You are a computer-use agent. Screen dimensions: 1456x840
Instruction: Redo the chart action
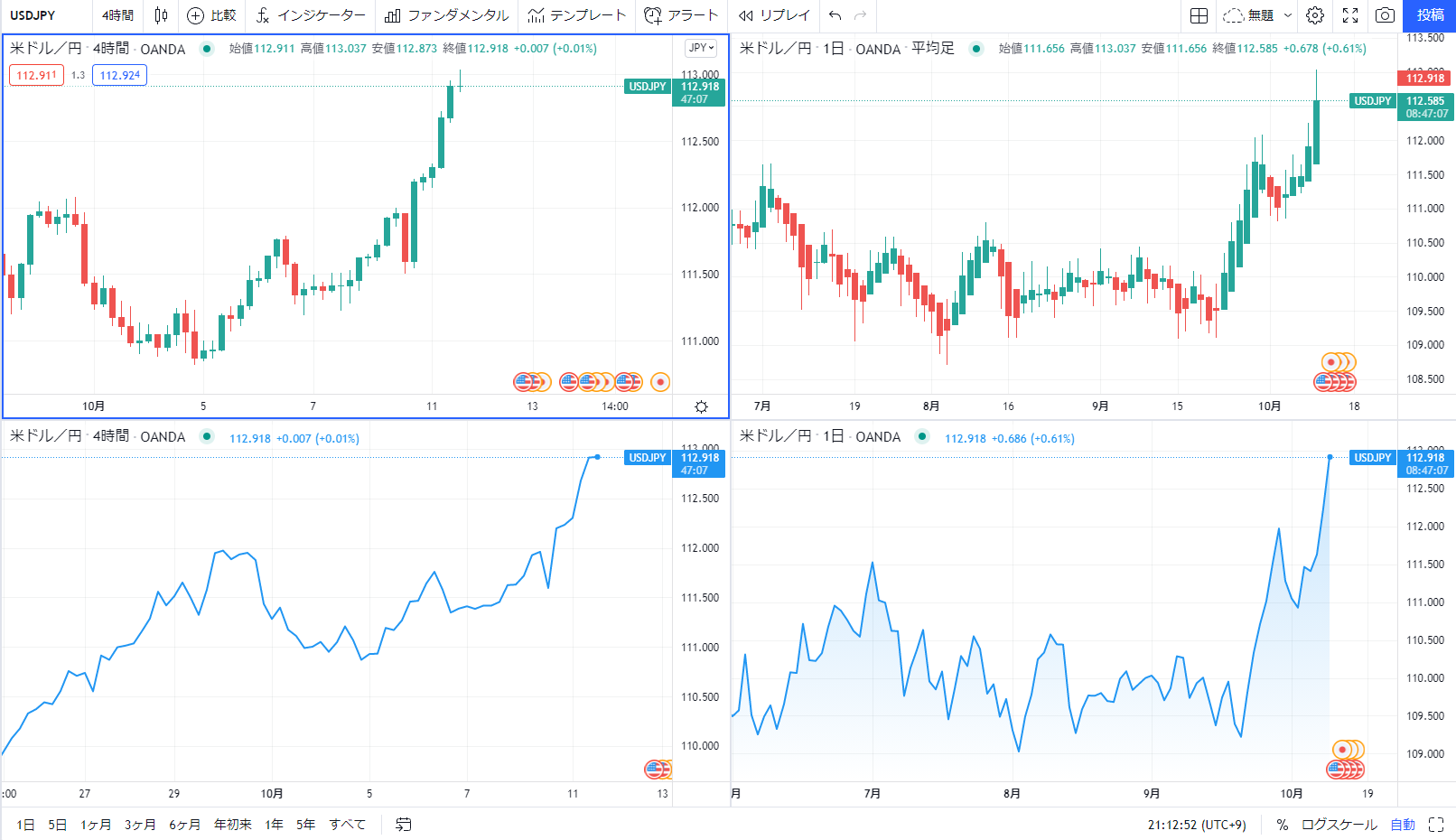861,15
